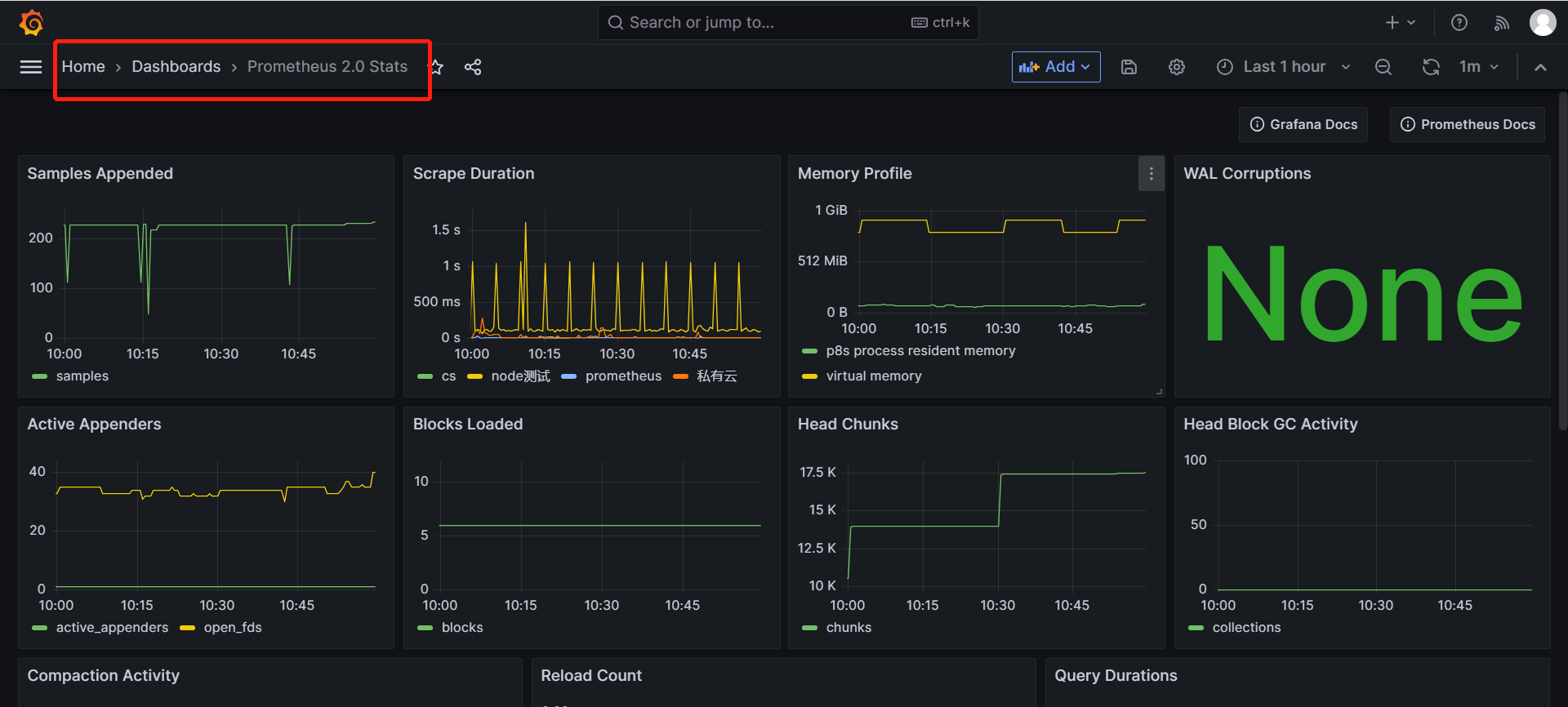
Task: Click the share dashboard icon
Action: (x=473, y=67)
